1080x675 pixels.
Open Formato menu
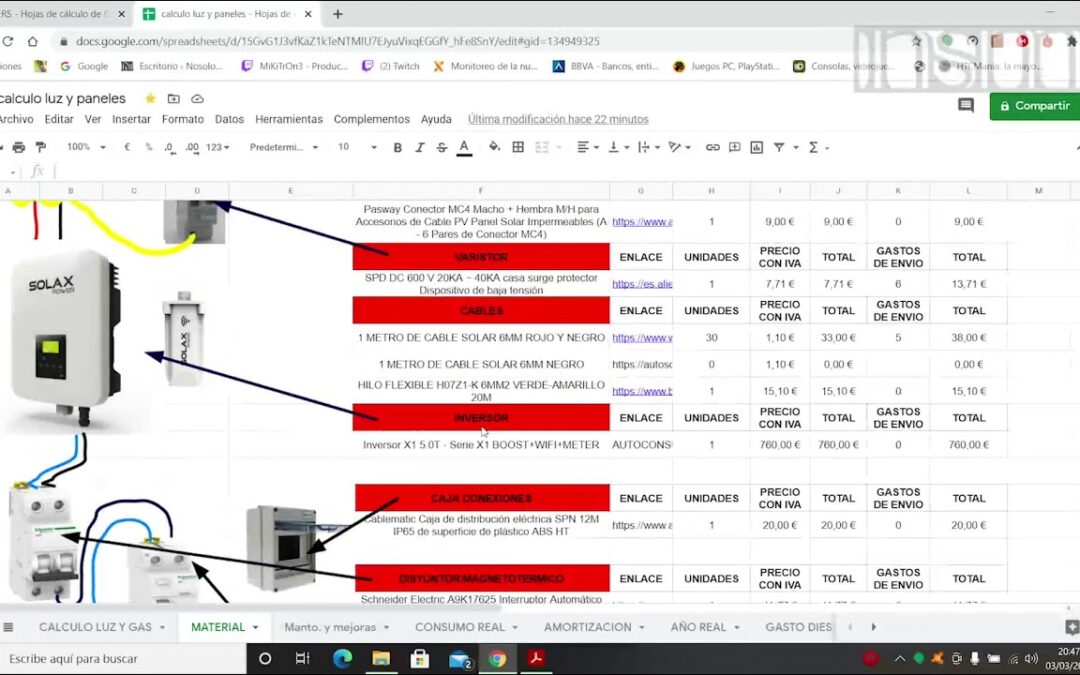[183, 119]
